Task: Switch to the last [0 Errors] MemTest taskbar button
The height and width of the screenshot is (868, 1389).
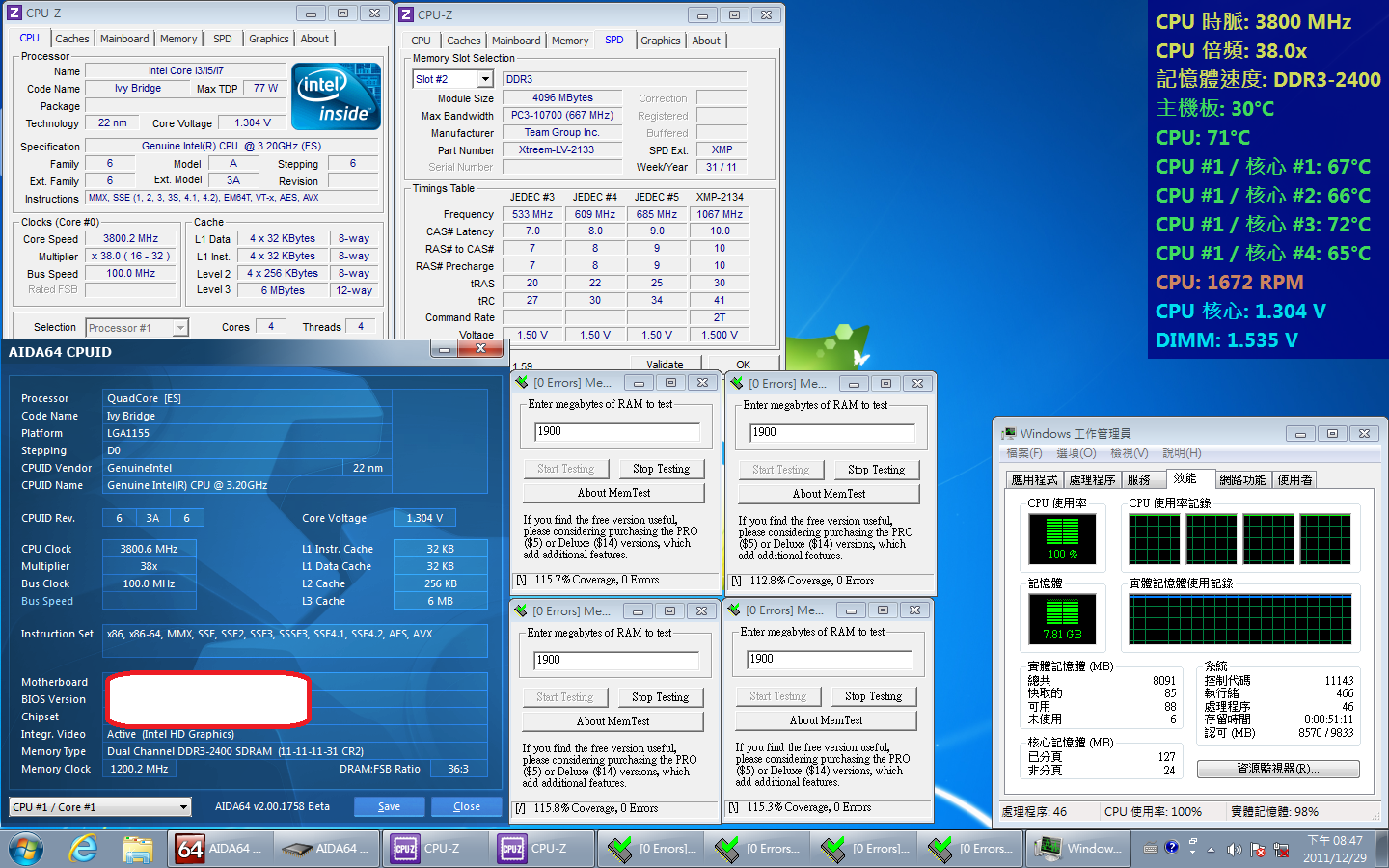Action: tap(968, 849)
